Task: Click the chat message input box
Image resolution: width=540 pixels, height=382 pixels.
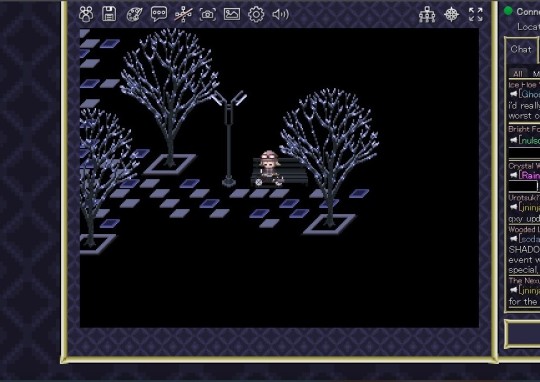Action: pyautogui.click(x=522, y=334)
